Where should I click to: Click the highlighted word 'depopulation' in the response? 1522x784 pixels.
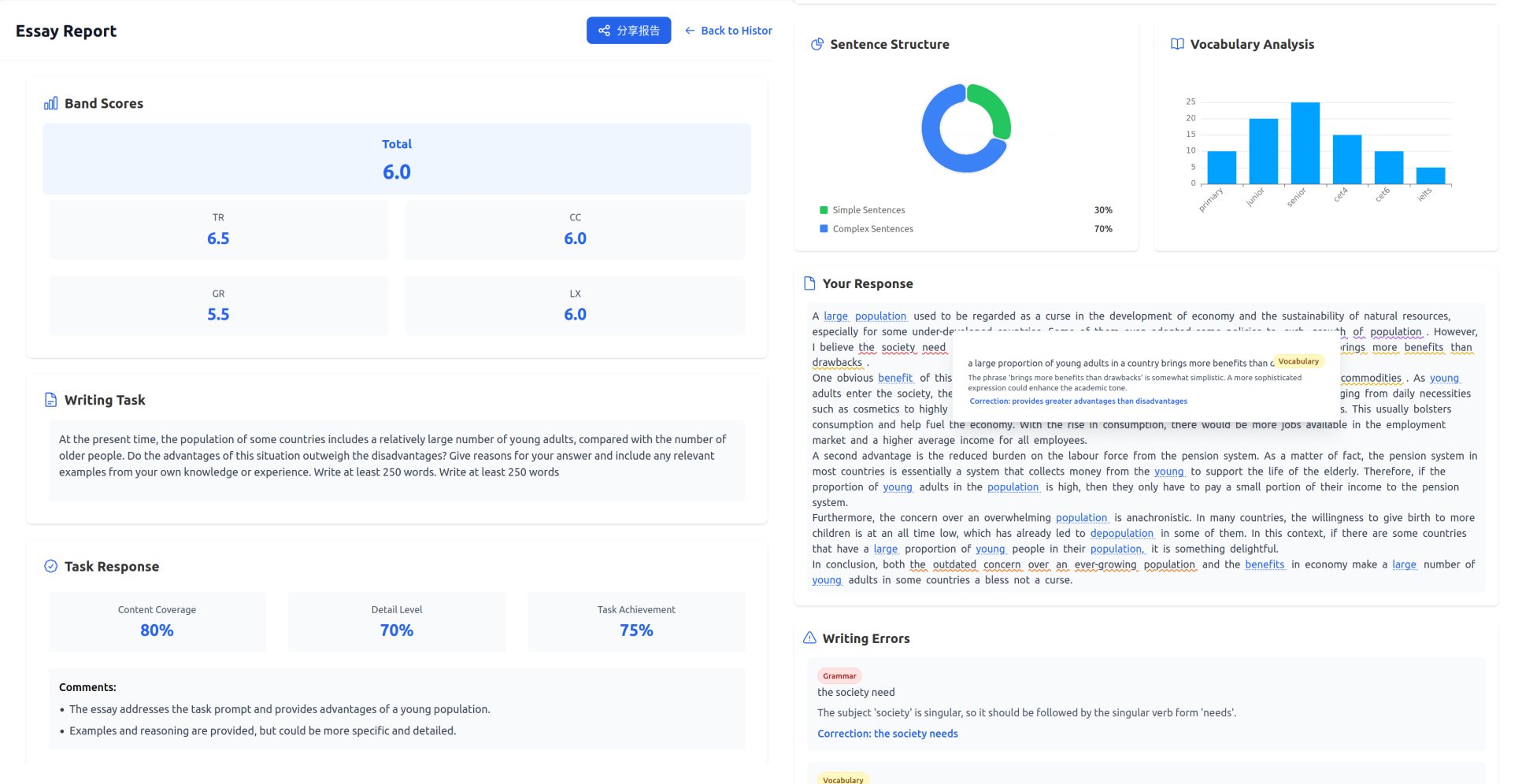1121,534
